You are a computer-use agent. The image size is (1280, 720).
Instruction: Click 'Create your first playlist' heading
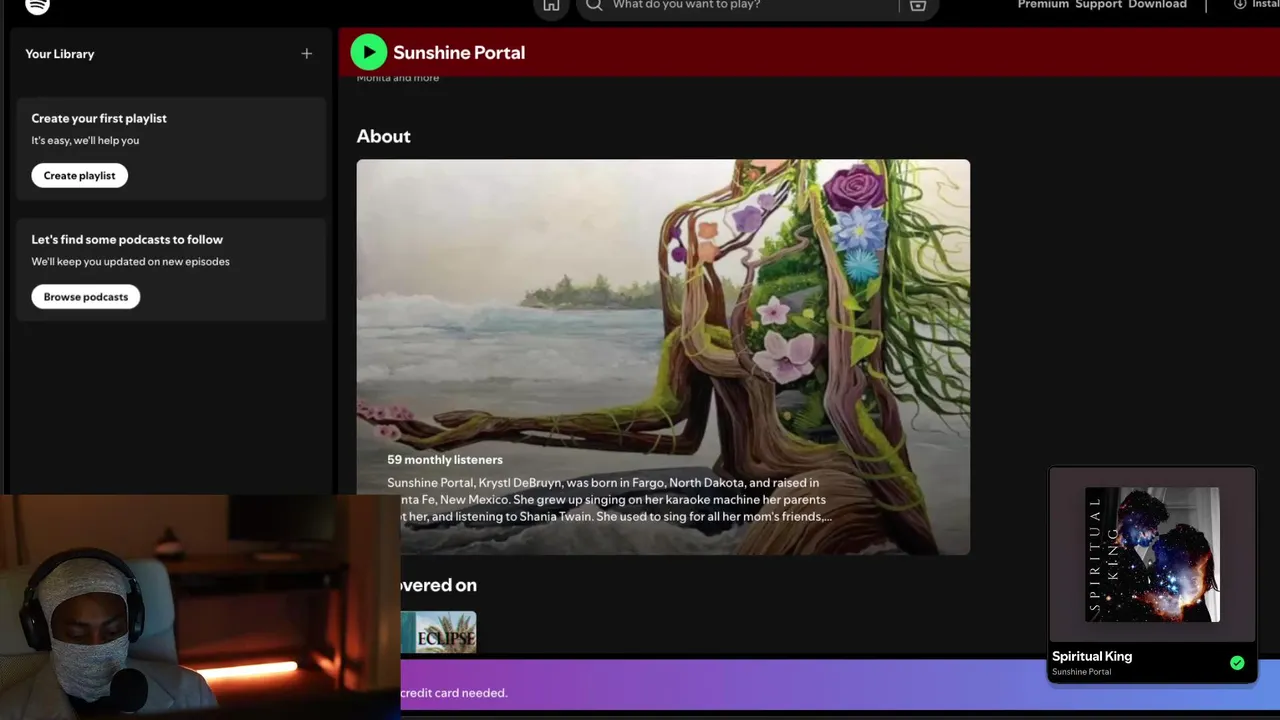tap(99, 118)
